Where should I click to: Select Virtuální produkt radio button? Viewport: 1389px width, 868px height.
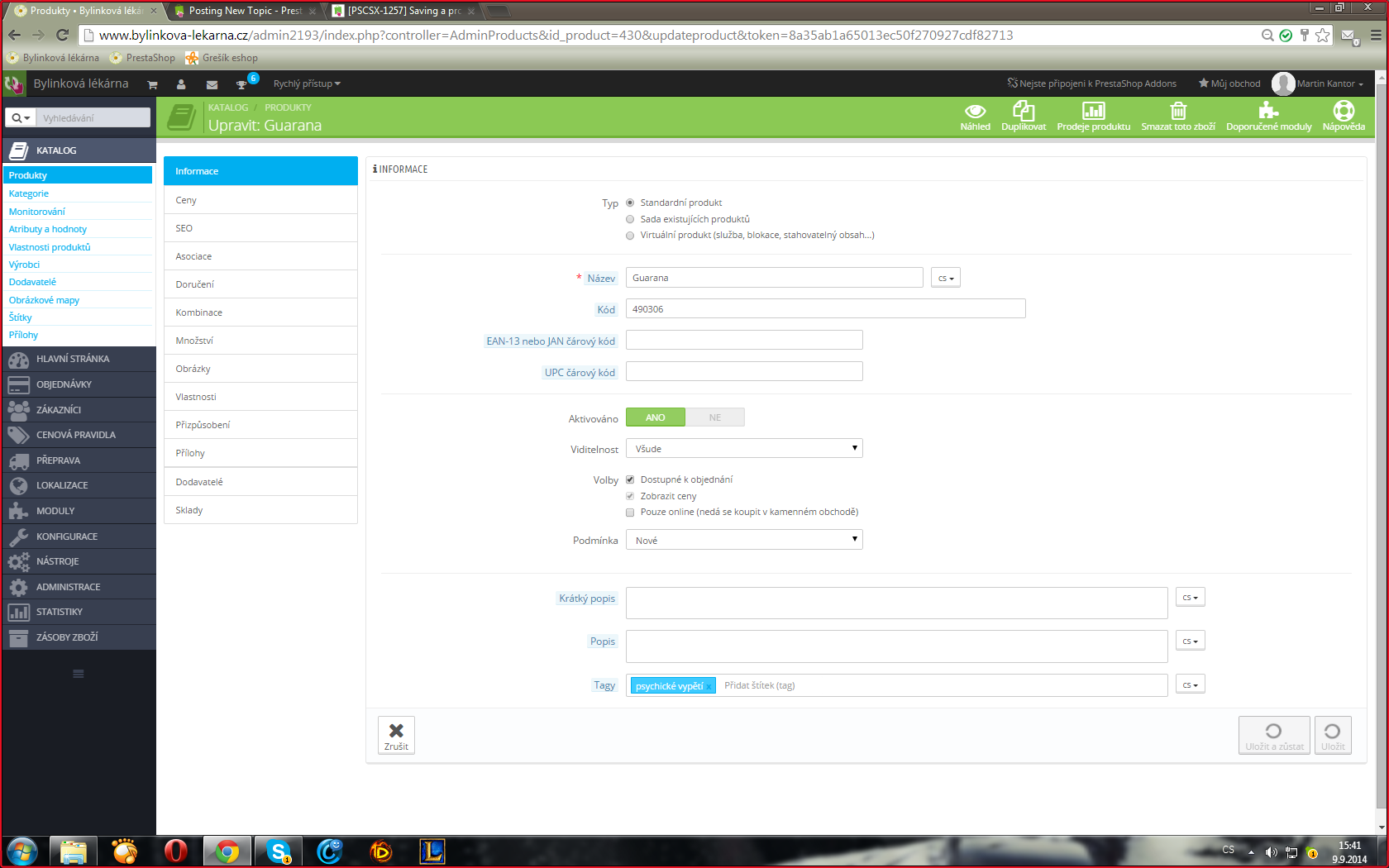(630, 236)
